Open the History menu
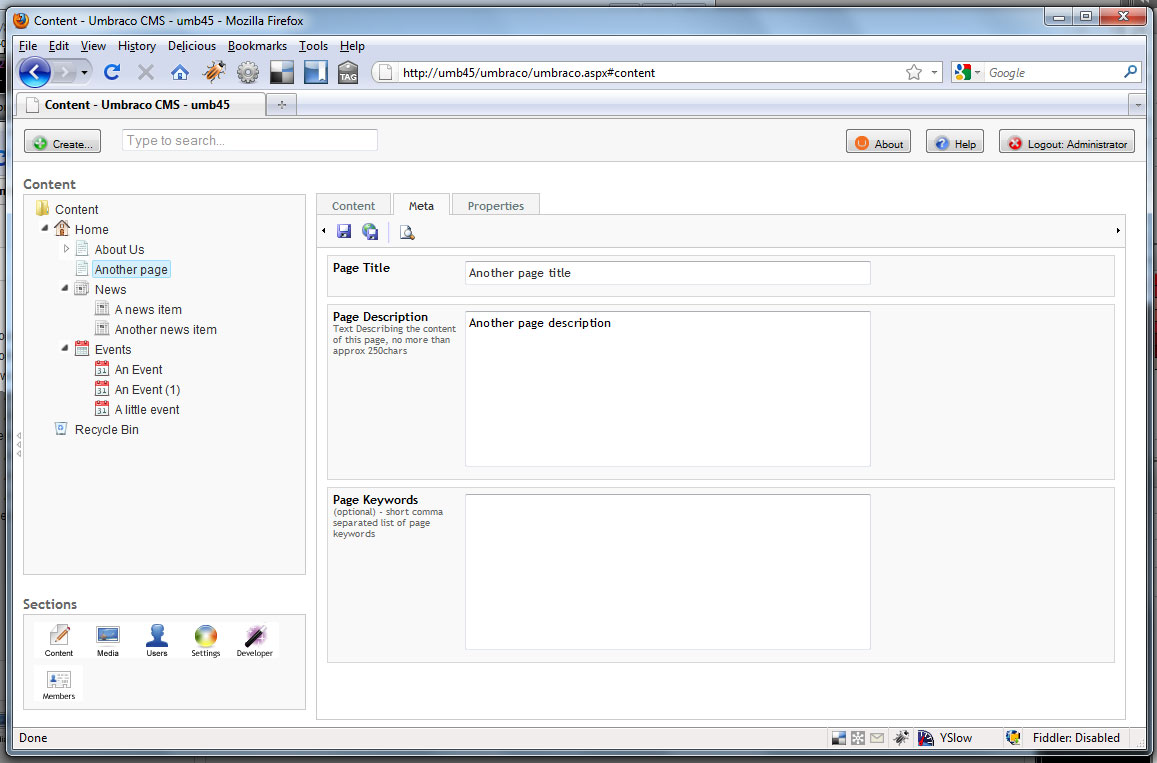 point(137,46)
